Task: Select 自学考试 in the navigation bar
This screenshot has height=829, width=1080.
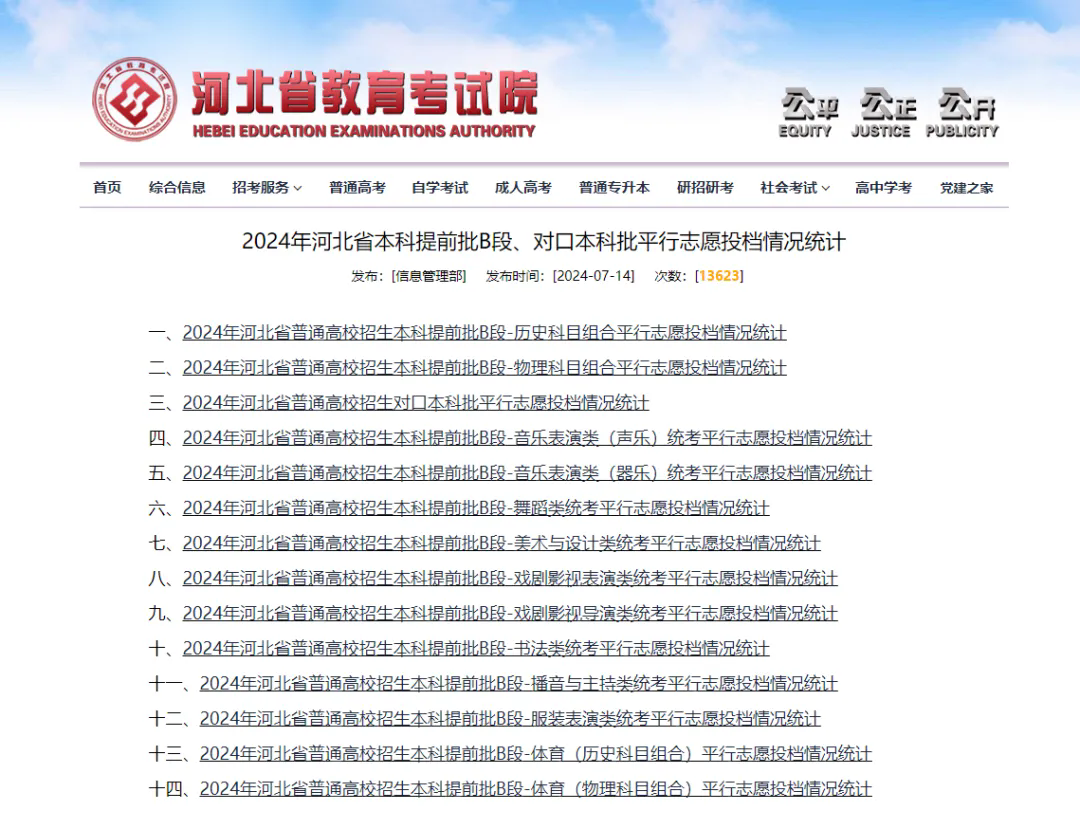Action: click(x=440, y=187)
